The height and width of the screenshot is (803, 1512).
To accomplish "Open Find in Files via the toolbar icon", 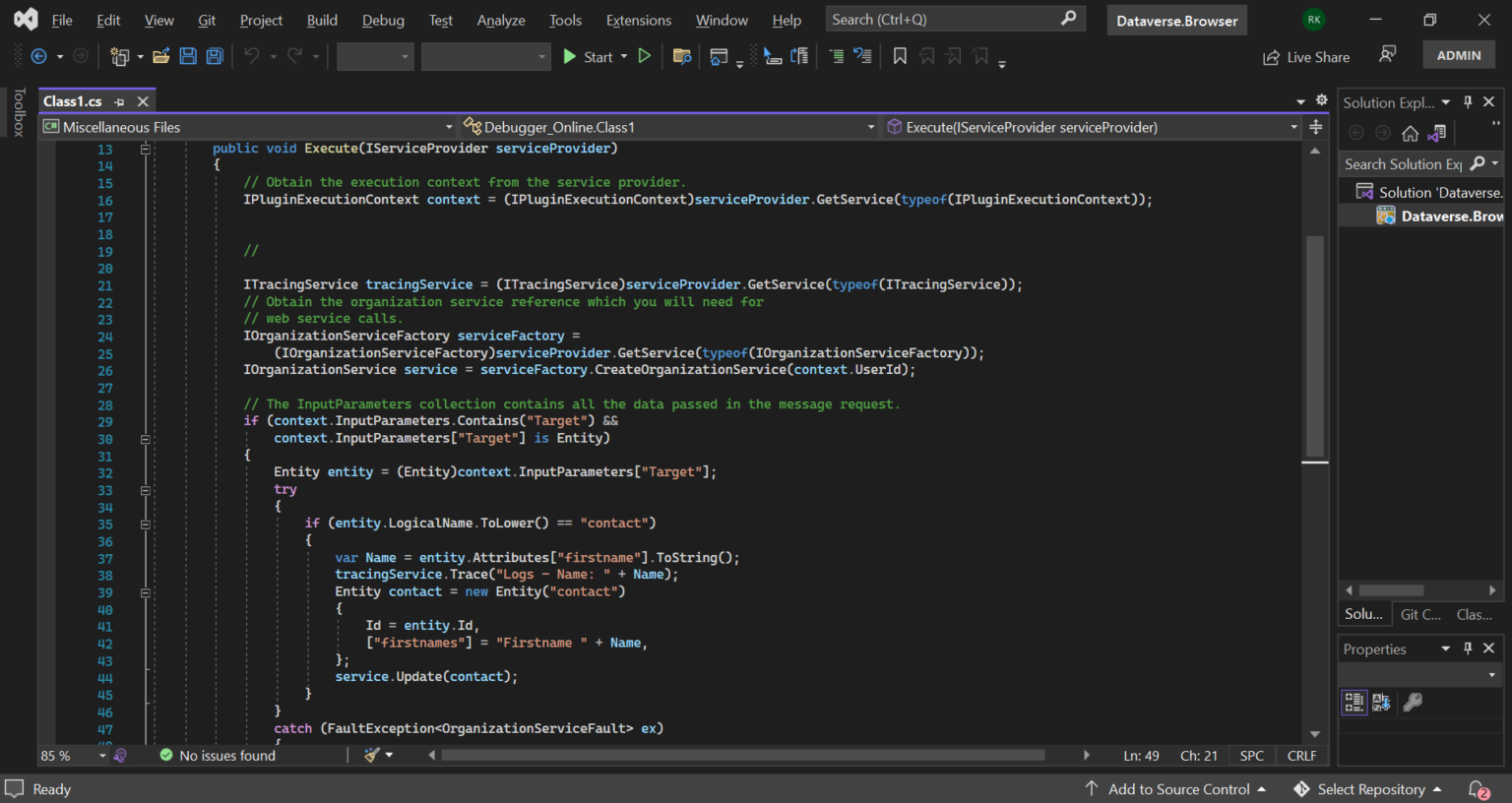I will pos(682,56).
